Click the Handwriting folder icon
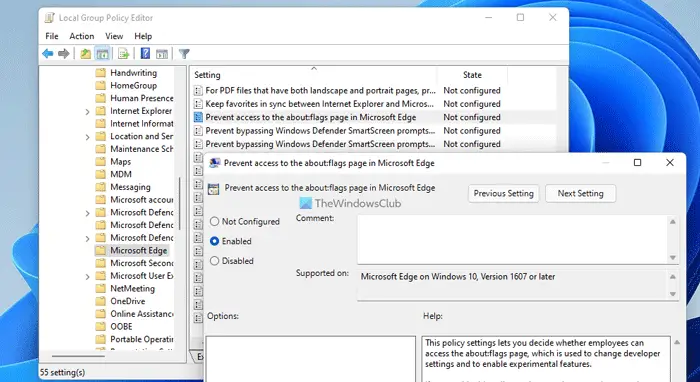This screenshot has width=700, height=382. [x=101, y=73]
